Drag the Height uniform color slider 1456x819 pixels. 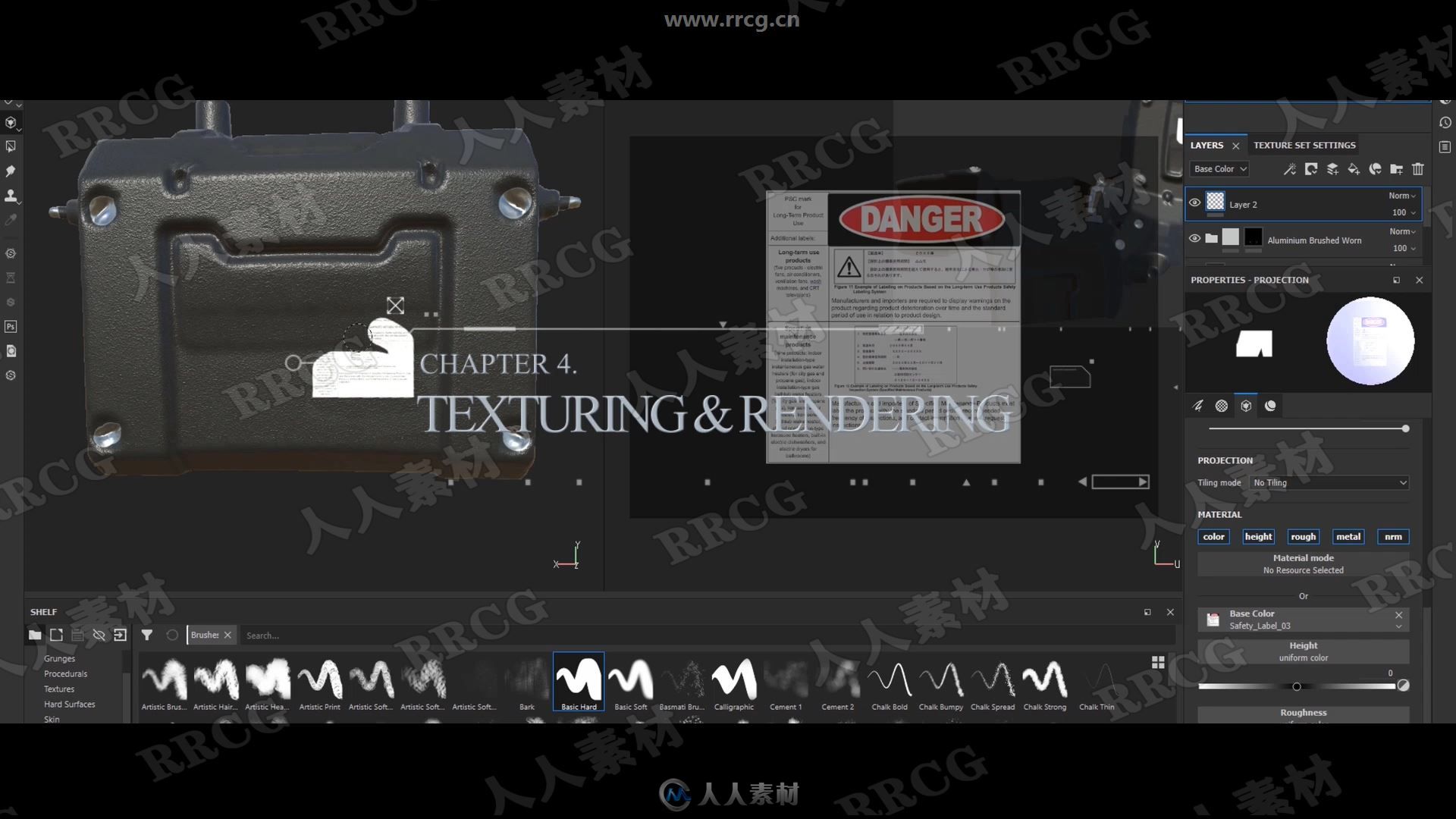click(x=1296, y=687)
